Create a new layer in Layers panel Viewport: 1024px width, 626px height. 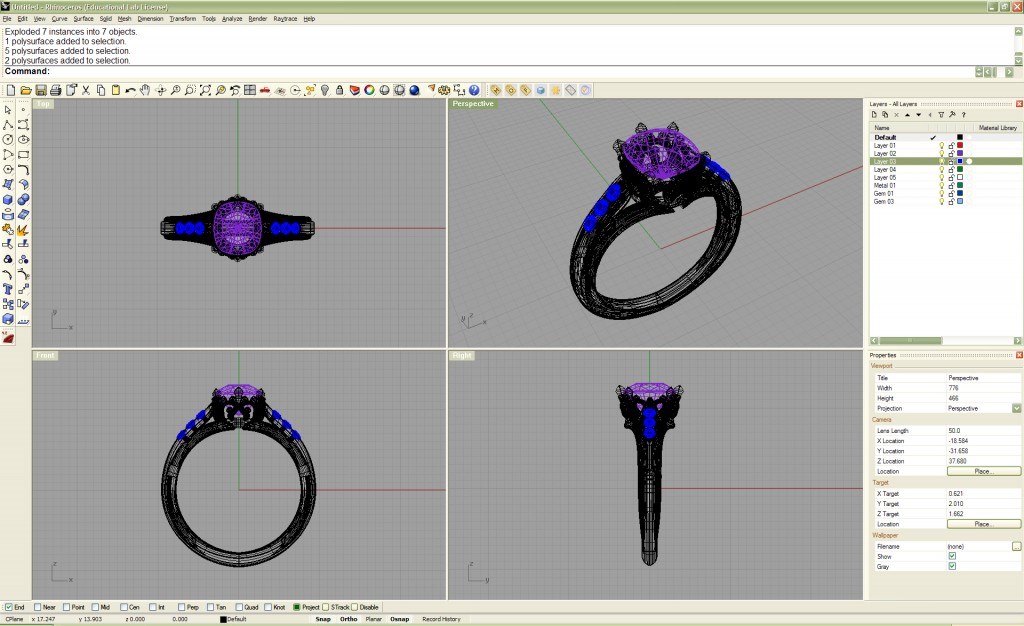(873, 115)
